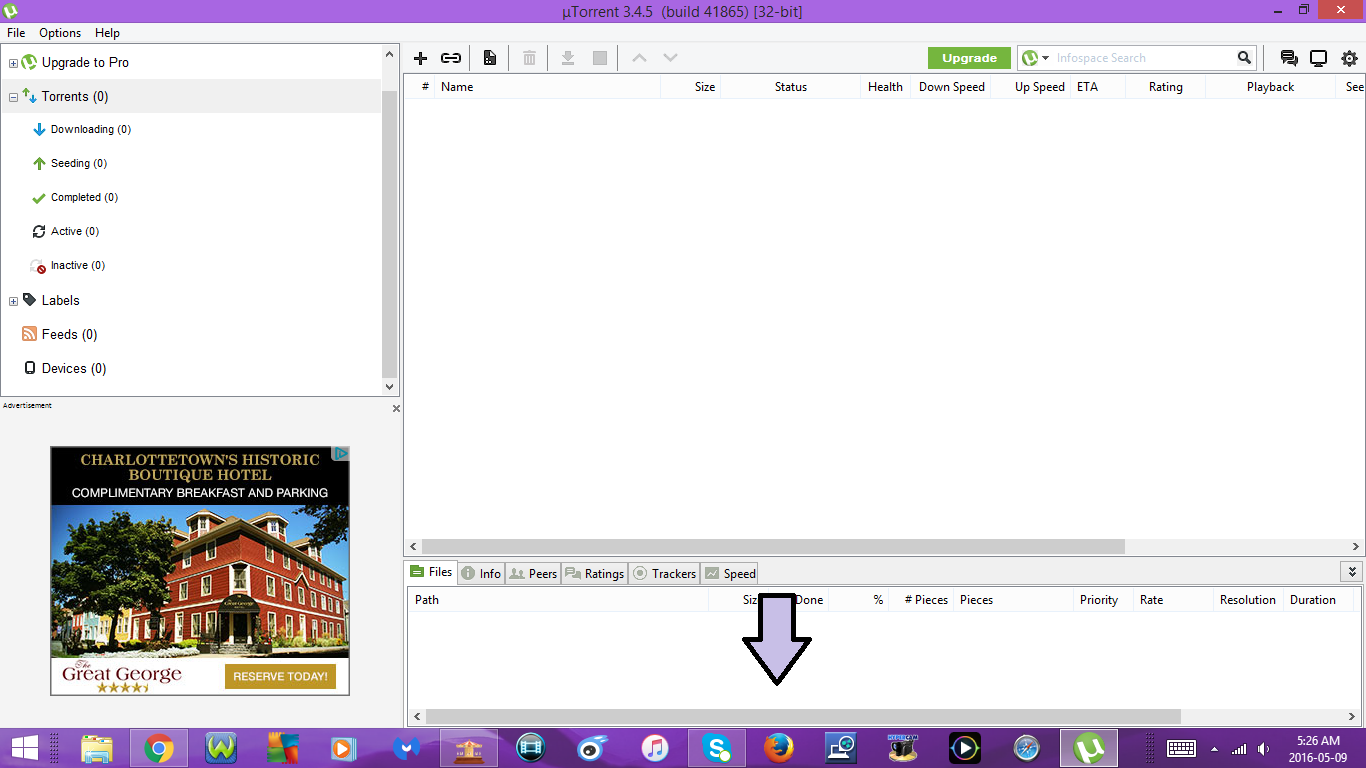Image resolution: width=1366 pixels, height=768 pixels.
Task: Select the Files tab
Action: (431, 572)
